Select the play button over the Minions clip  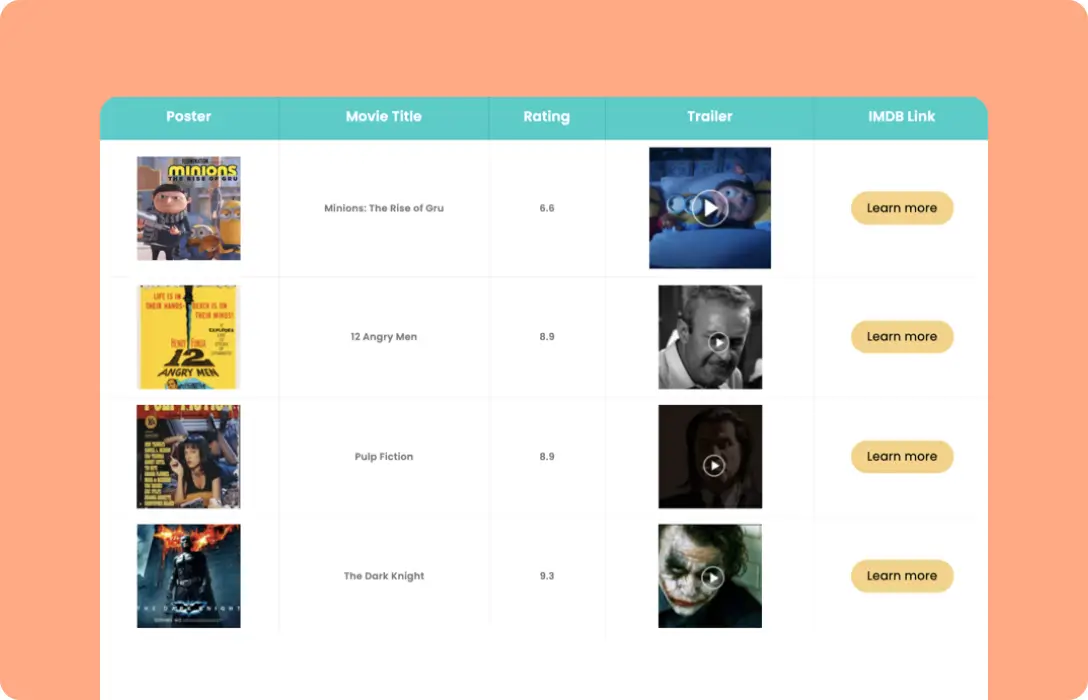click(x=710, y=208)
